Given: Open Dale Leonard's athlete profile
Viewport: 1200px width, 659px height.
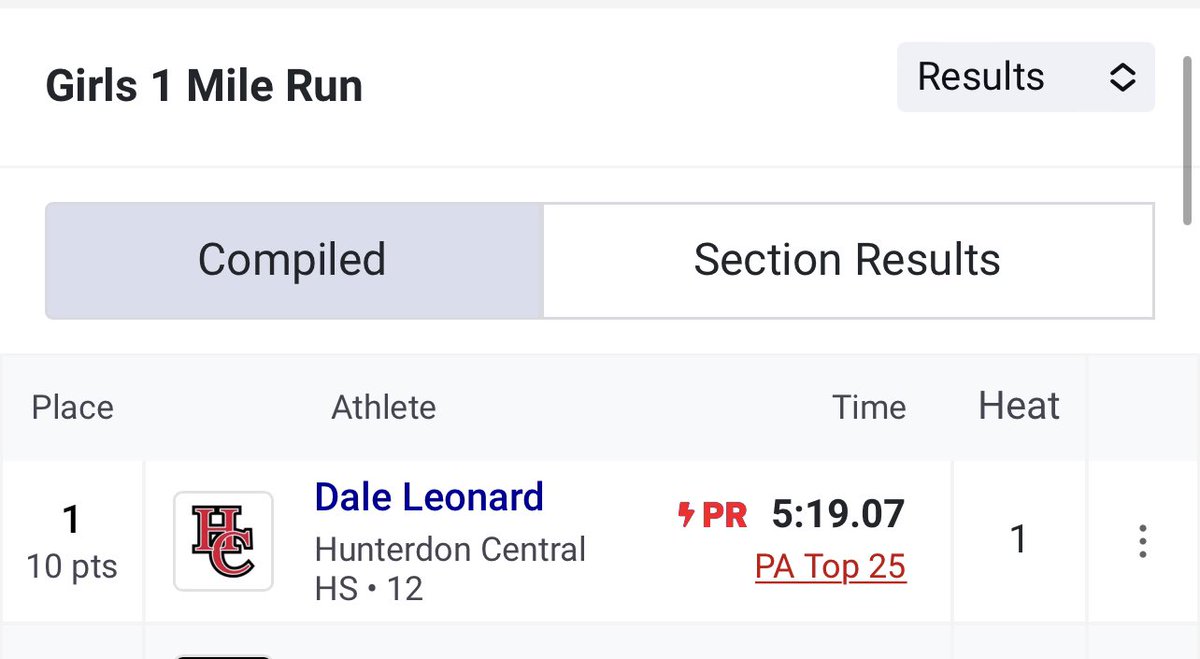Looking at the screenshot, I should pos(429,497).
